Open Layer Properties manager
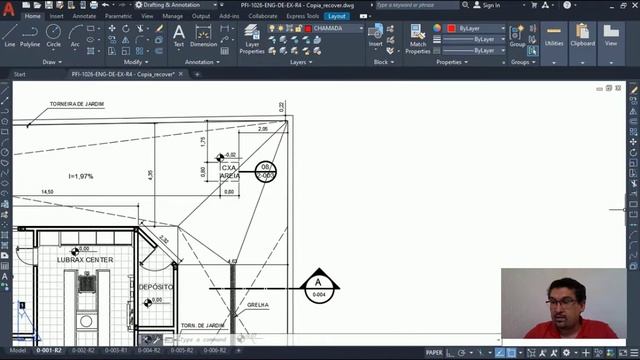Image resolution: width=640 pixels, height=360 pixels. (252, 39)
